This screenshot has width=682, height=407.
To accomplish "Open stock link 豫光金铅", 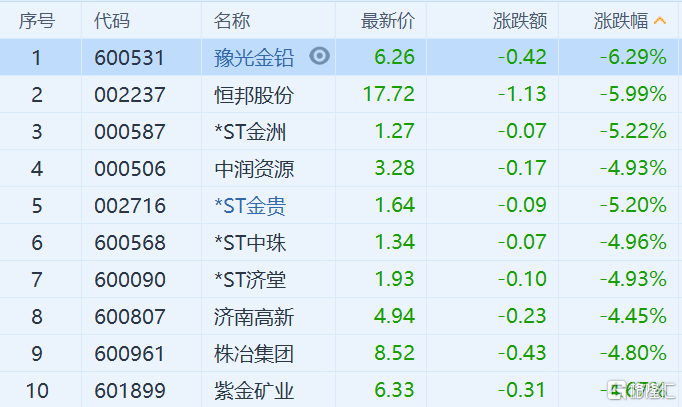I will pos(254,57).
